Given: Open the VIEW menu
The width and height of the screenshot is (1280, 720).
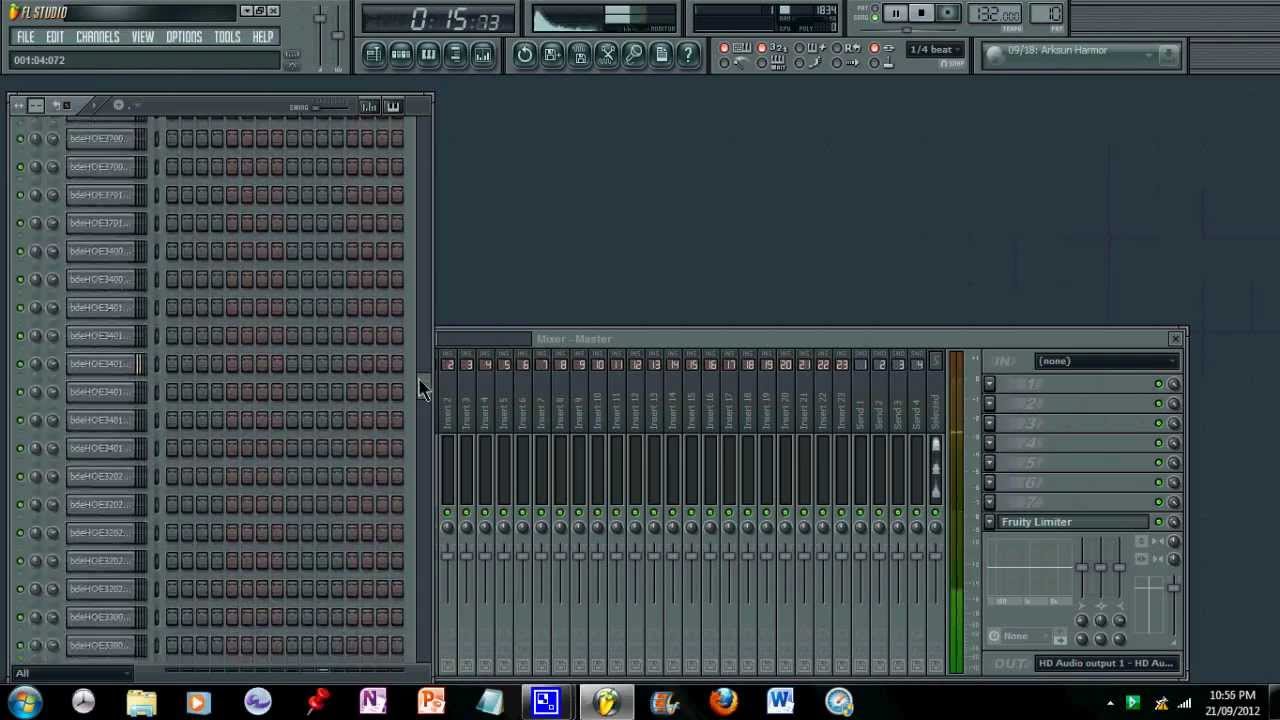Looking at the screenshot, I should (142, 37).
